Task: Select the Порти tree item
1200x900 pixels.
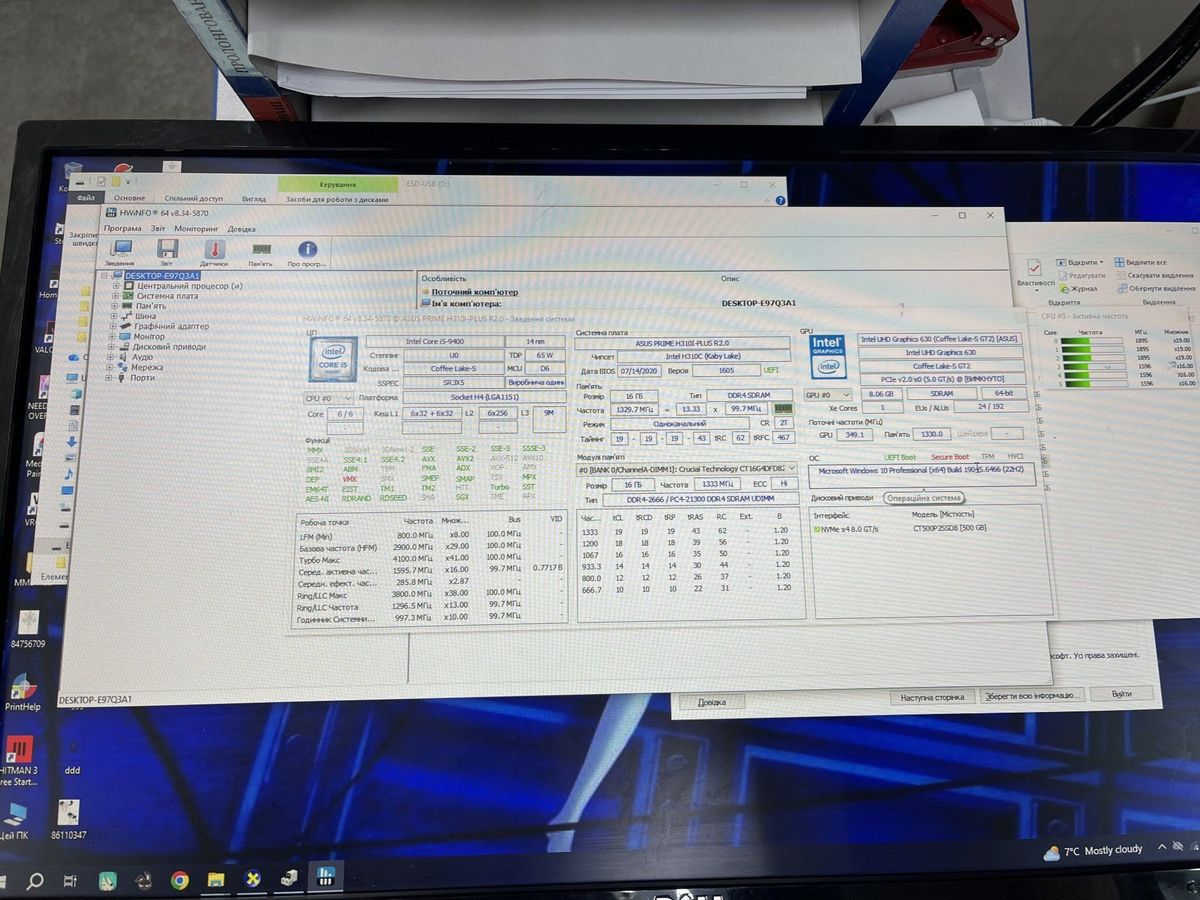Action: pos(142,378)
